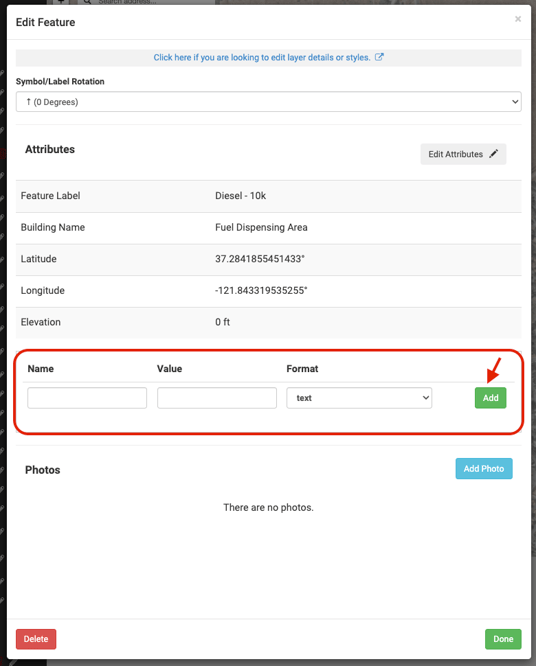Image resolution: width=536 pixels, height=666 pixels.
Task: Close the Edit Feature dialog
Action: (518, 19)
